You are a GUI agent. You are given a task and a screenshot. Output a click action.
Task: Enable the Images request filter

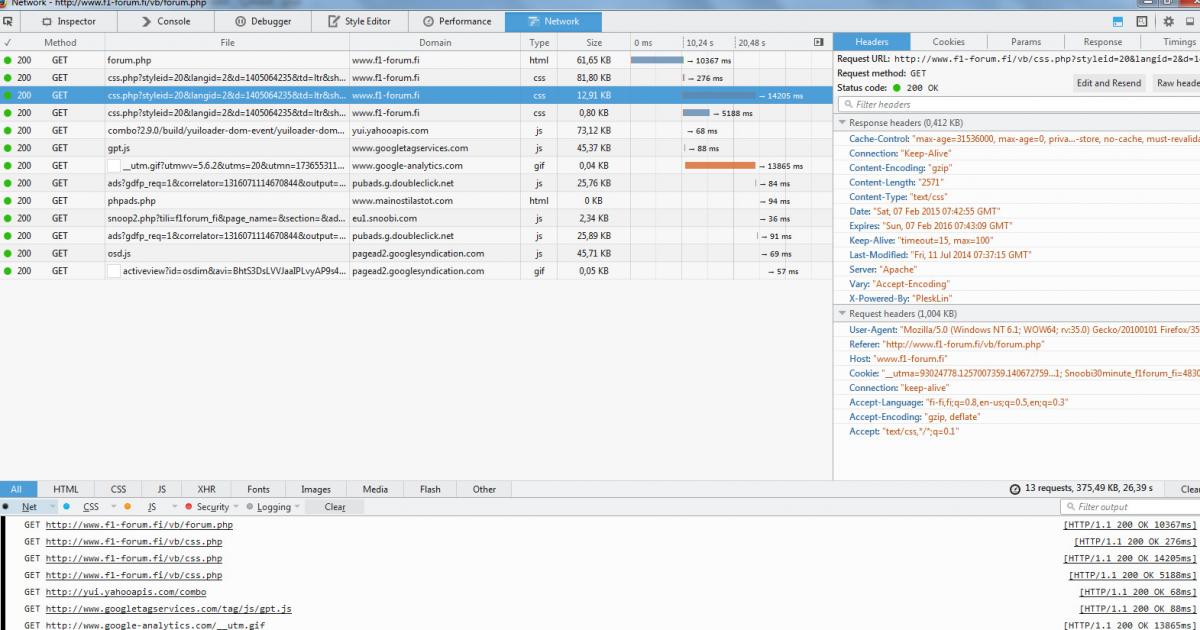(x=315, y=489)
